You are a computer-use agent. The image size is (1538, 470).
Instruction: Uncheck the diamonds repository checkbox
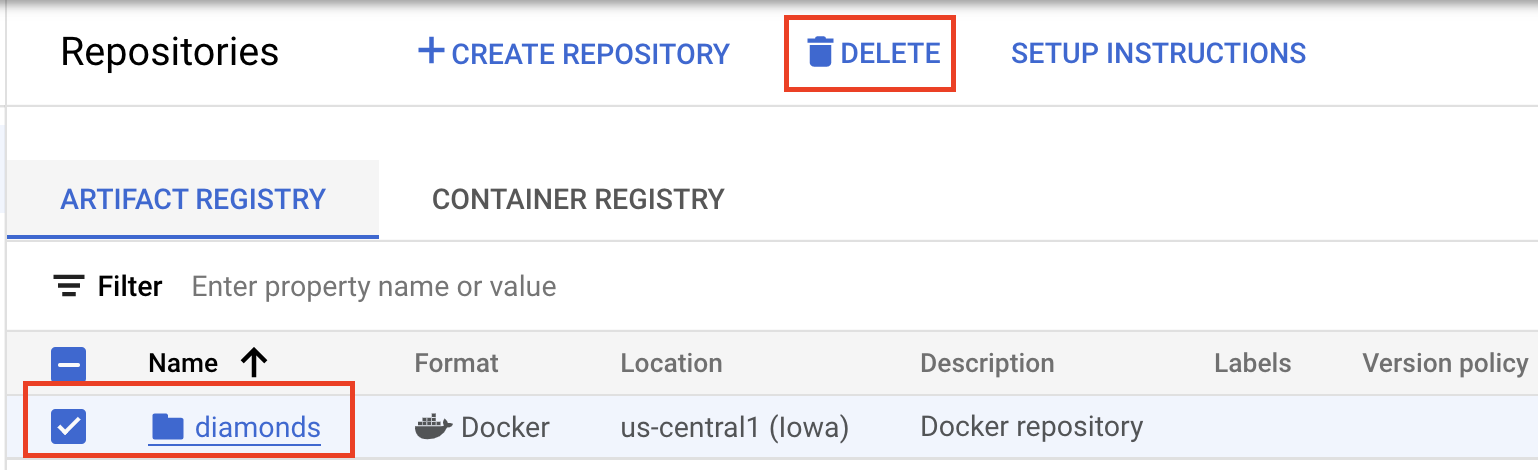(68, 427)
